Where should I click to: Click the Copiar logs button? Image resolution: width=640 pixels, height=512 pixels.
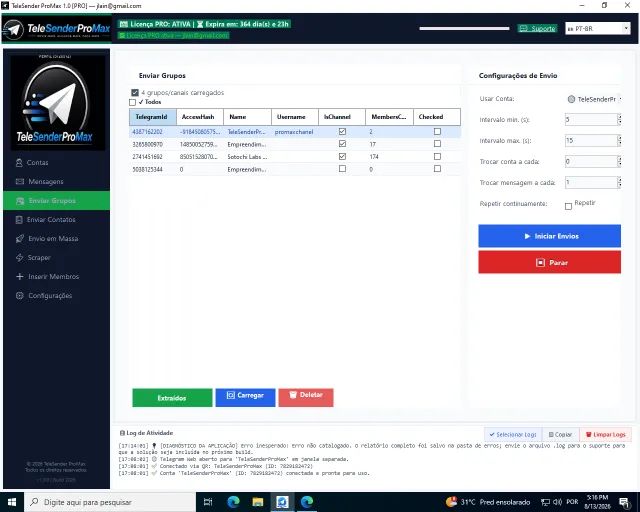[x=560, y=434]
